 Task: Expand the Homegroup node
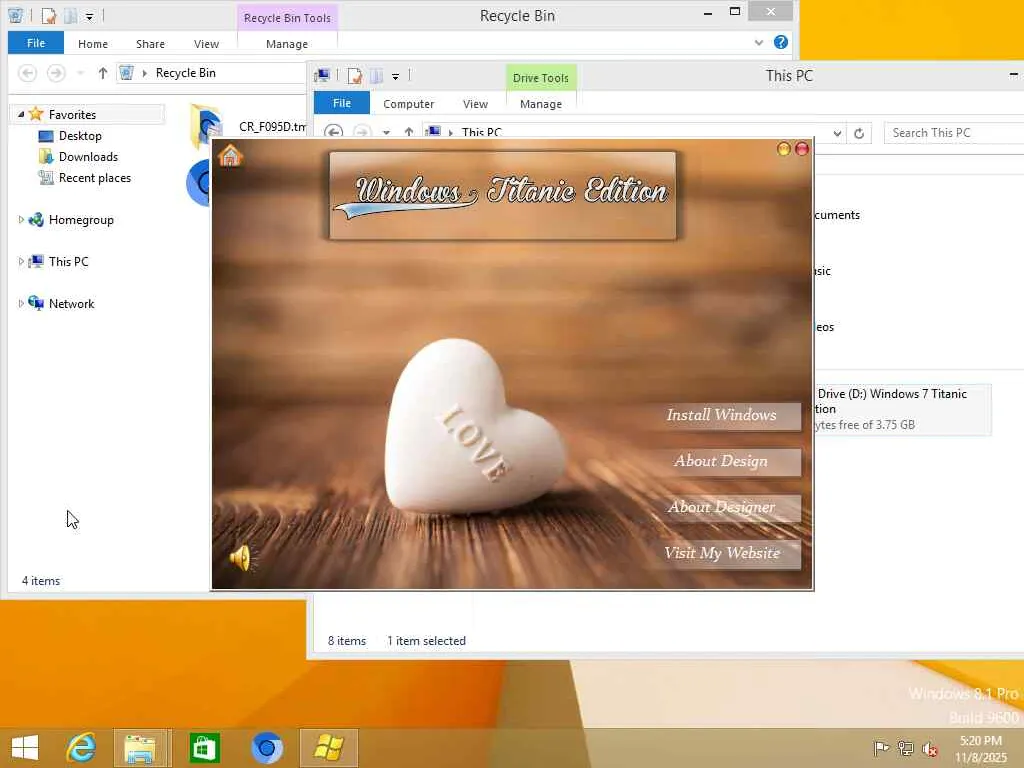(21, 220)
